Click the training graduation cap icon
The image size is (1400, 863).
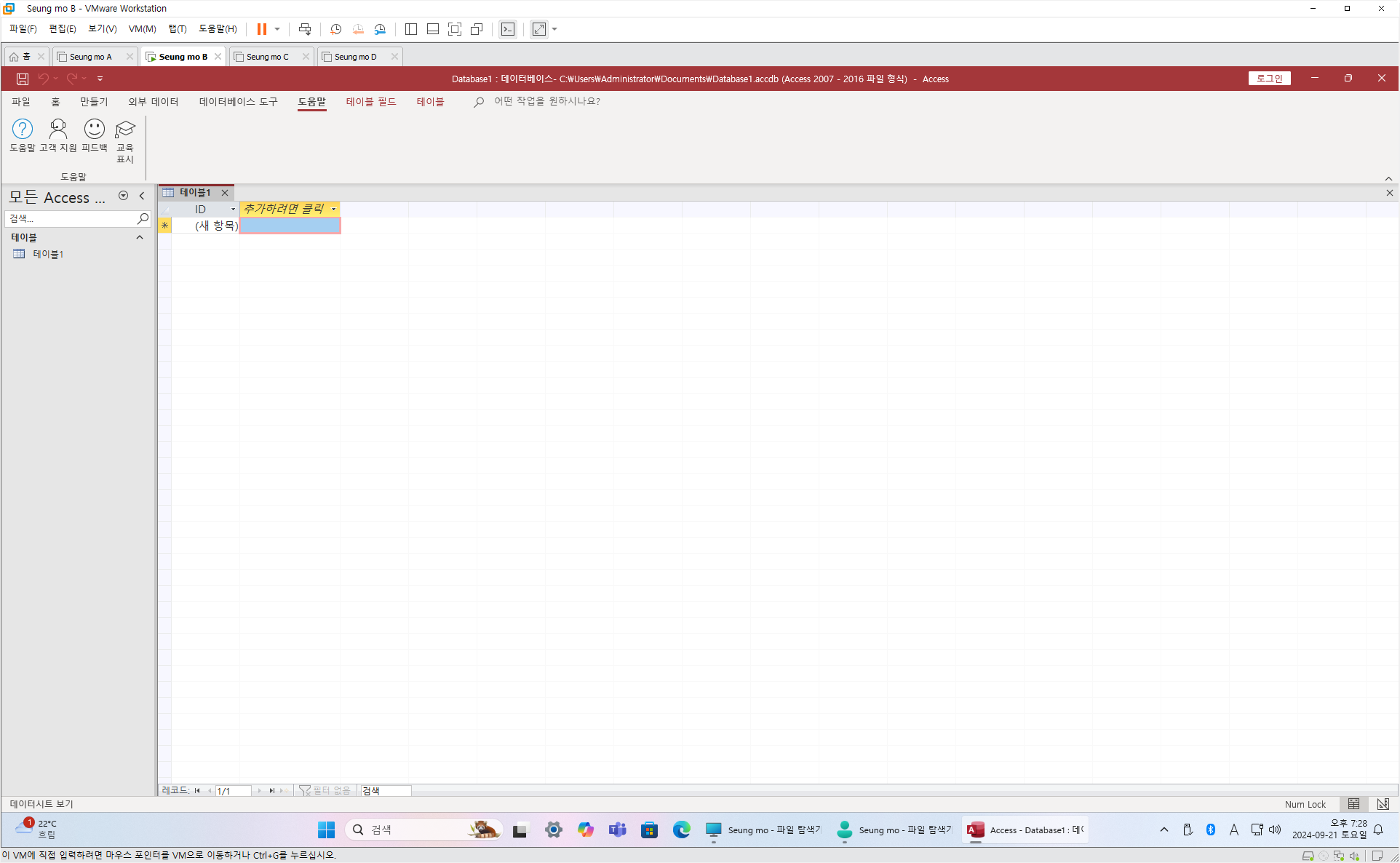point(125,130)
